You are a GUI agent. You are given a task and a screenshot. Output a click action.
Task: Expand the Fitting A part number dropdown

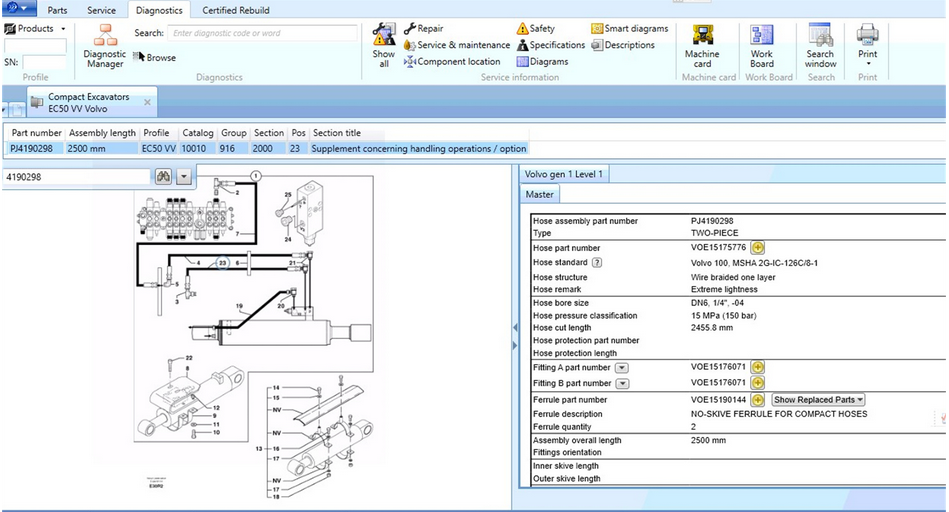point(622,367)
